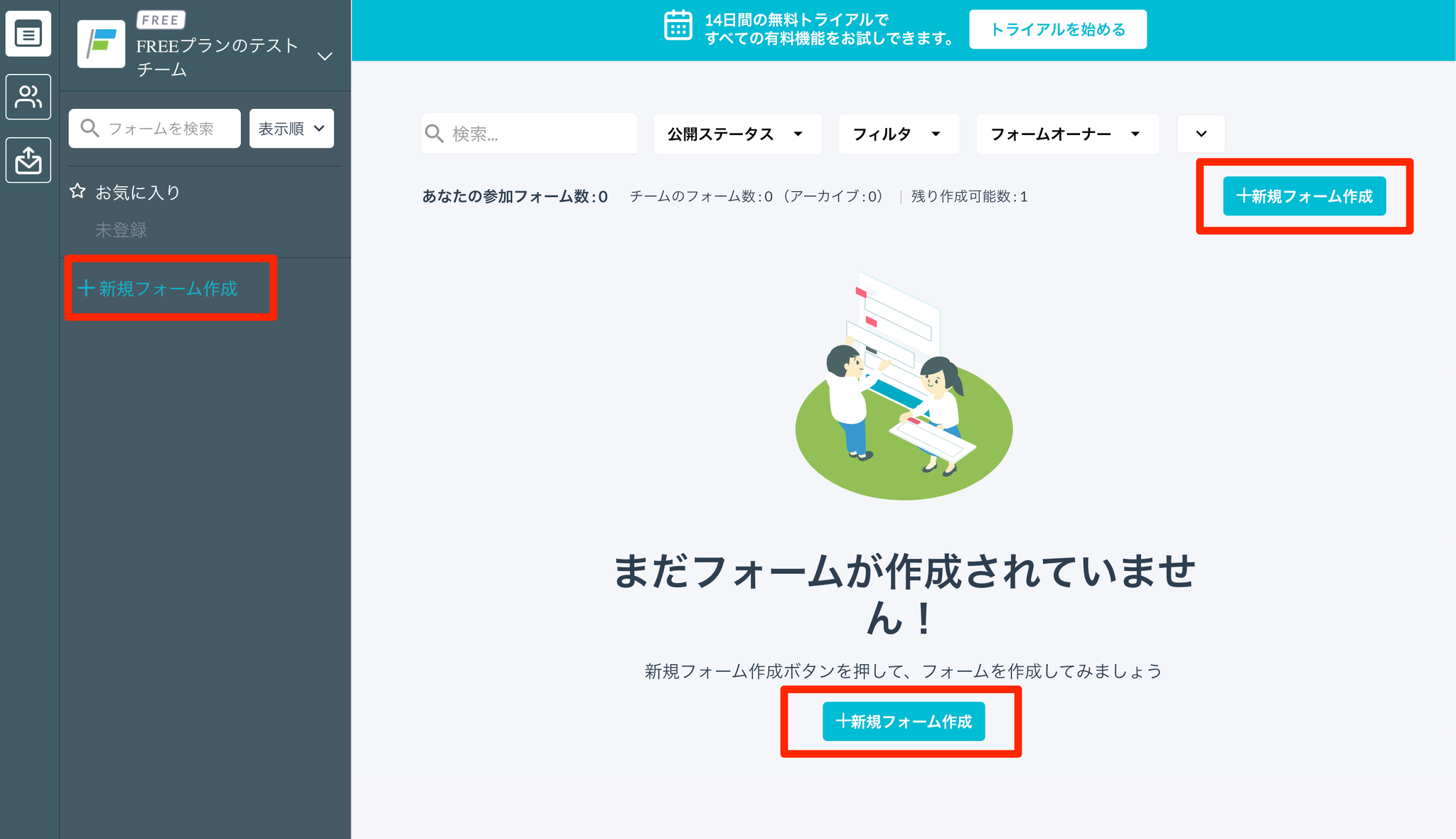Image resolution: width=1456 pixels, height=839 pixels.
Task: Click the inbox upload icon in left rail
Action: (28, 160)
